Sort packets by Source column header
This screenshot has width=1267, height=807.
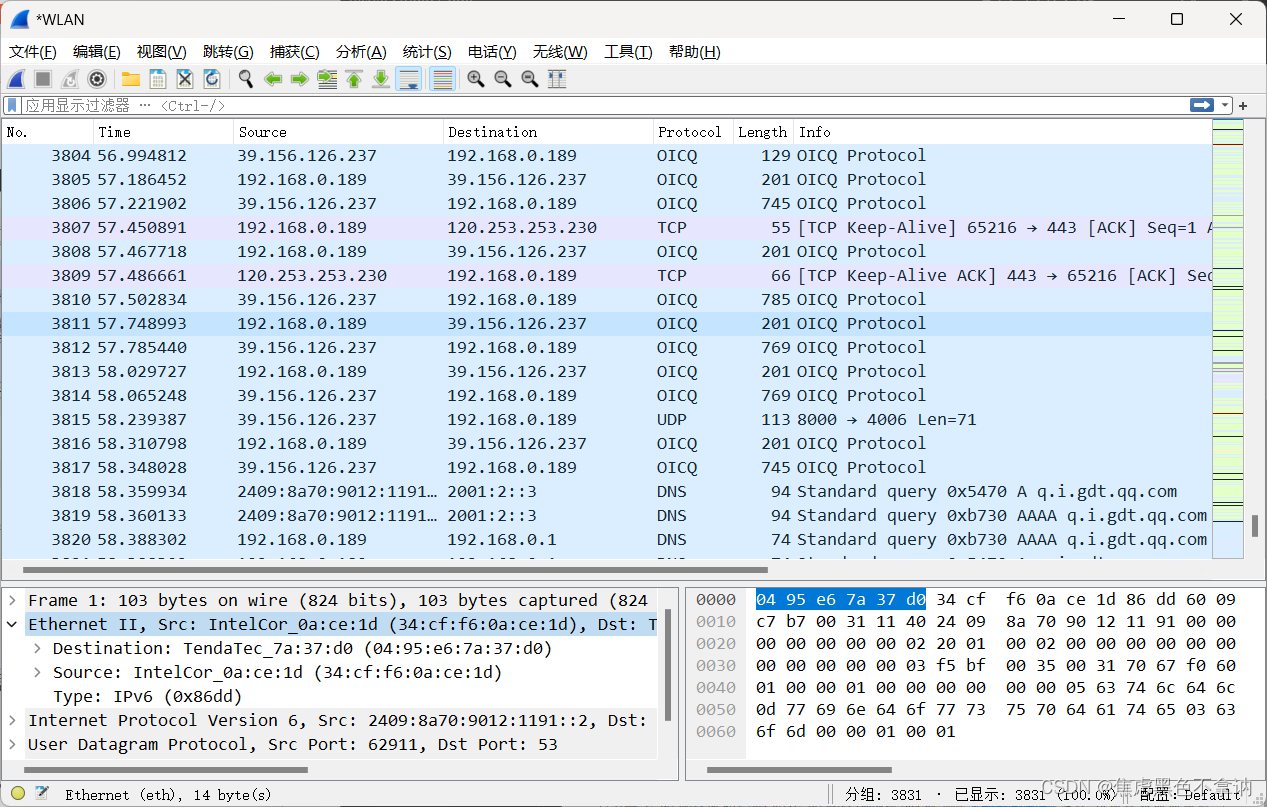coord(339,132)
